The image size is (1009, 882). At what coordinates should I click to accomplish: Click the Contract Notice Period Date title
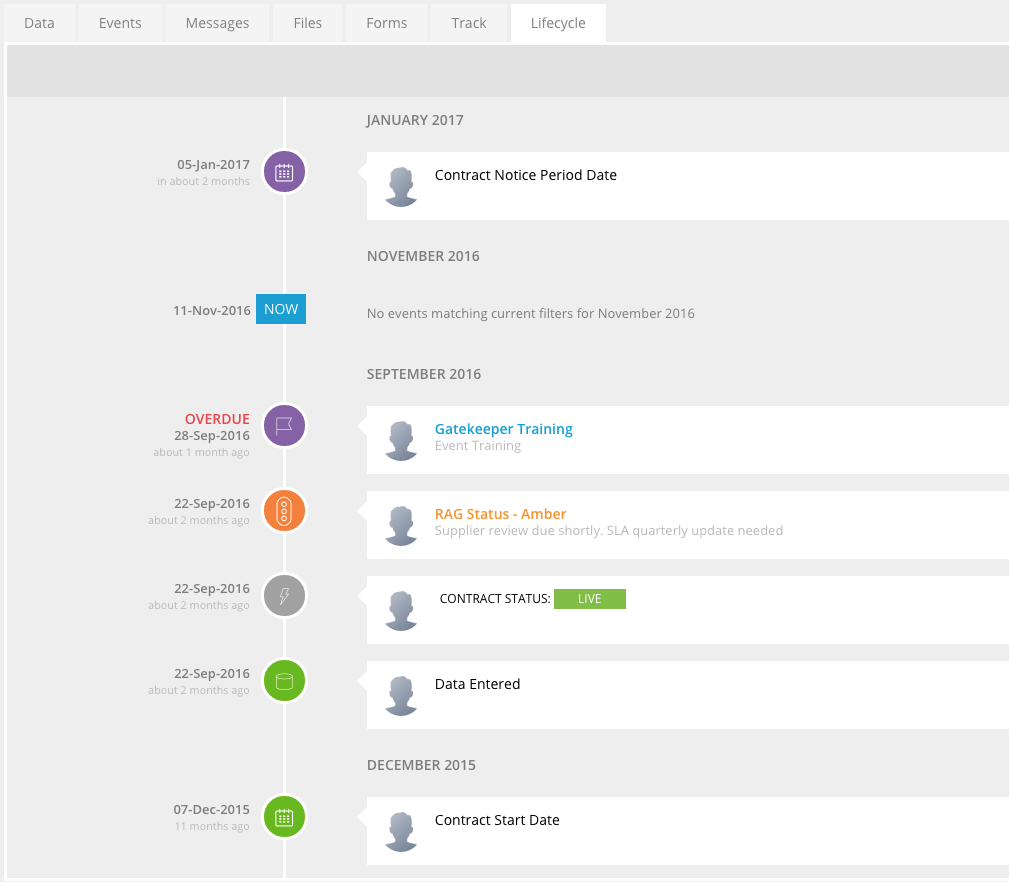tap(526, 175)
